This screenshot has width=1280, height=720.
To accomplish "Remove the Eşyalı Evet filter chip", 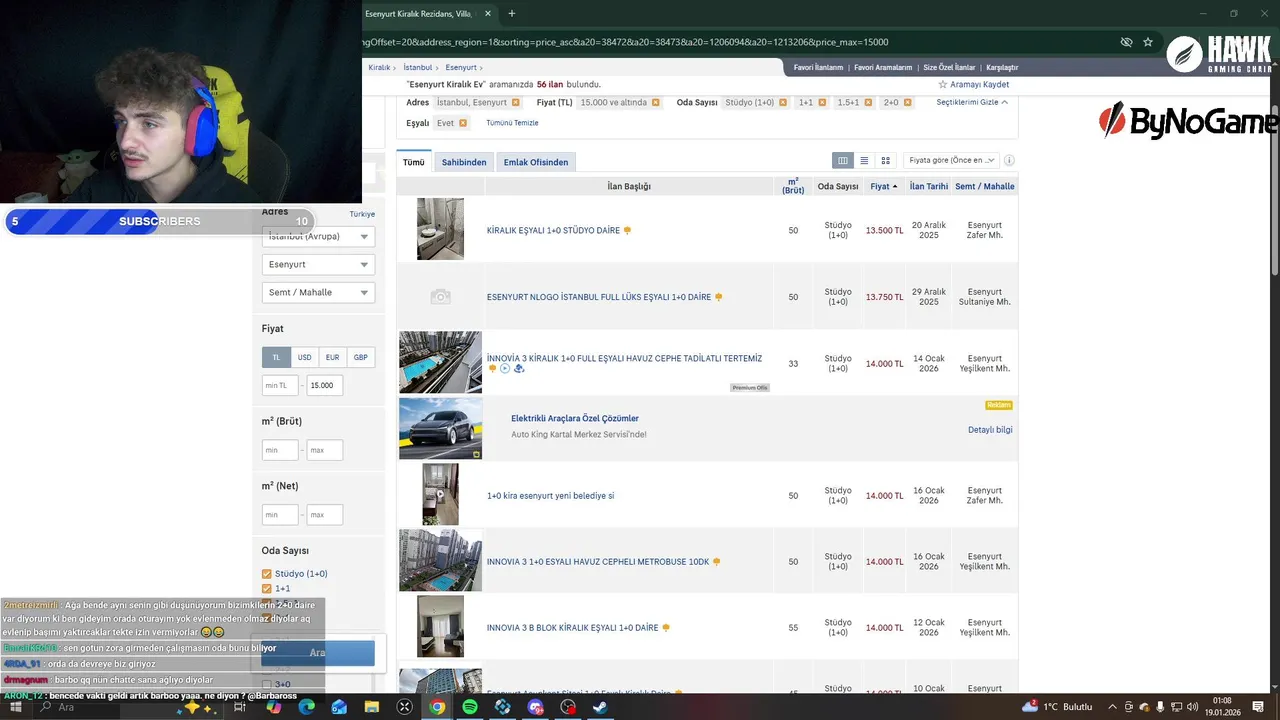I will tap(463, 123).
